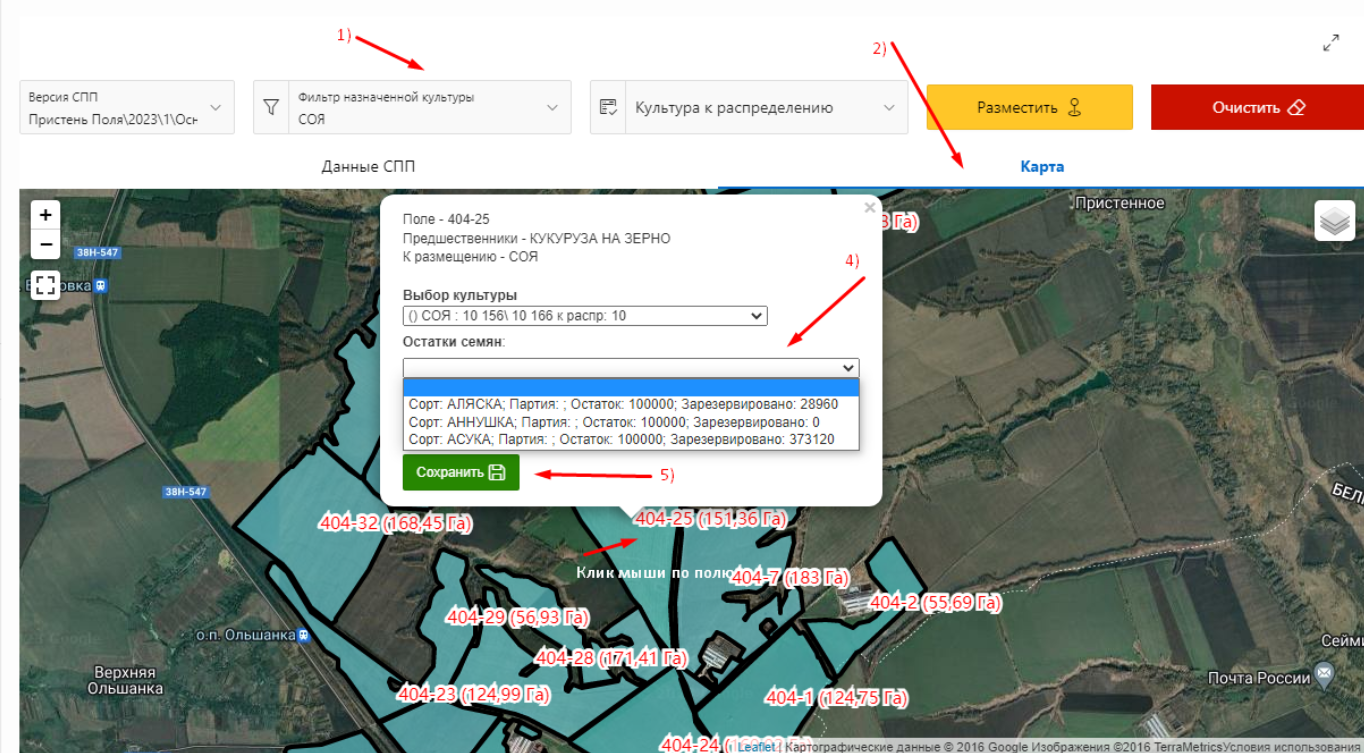Image resolution: width=1364 pixels, height=753 pixels.
Task: Switch to the Данные СПП tab
Action: (368, 166)
